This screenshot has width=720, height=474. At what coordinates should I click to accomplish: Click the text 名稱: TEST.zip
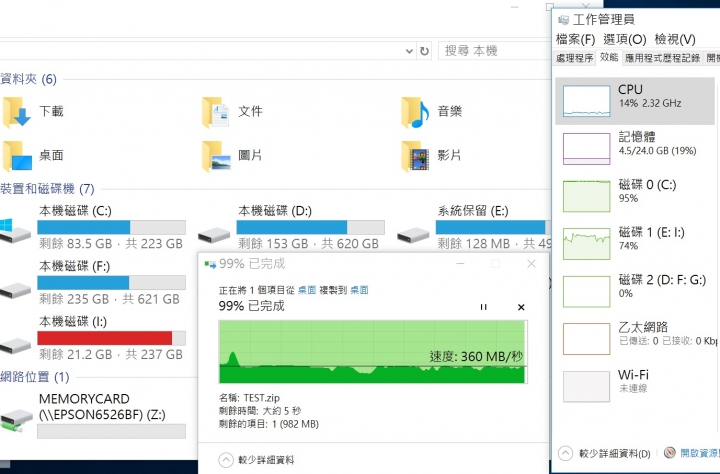249,398
